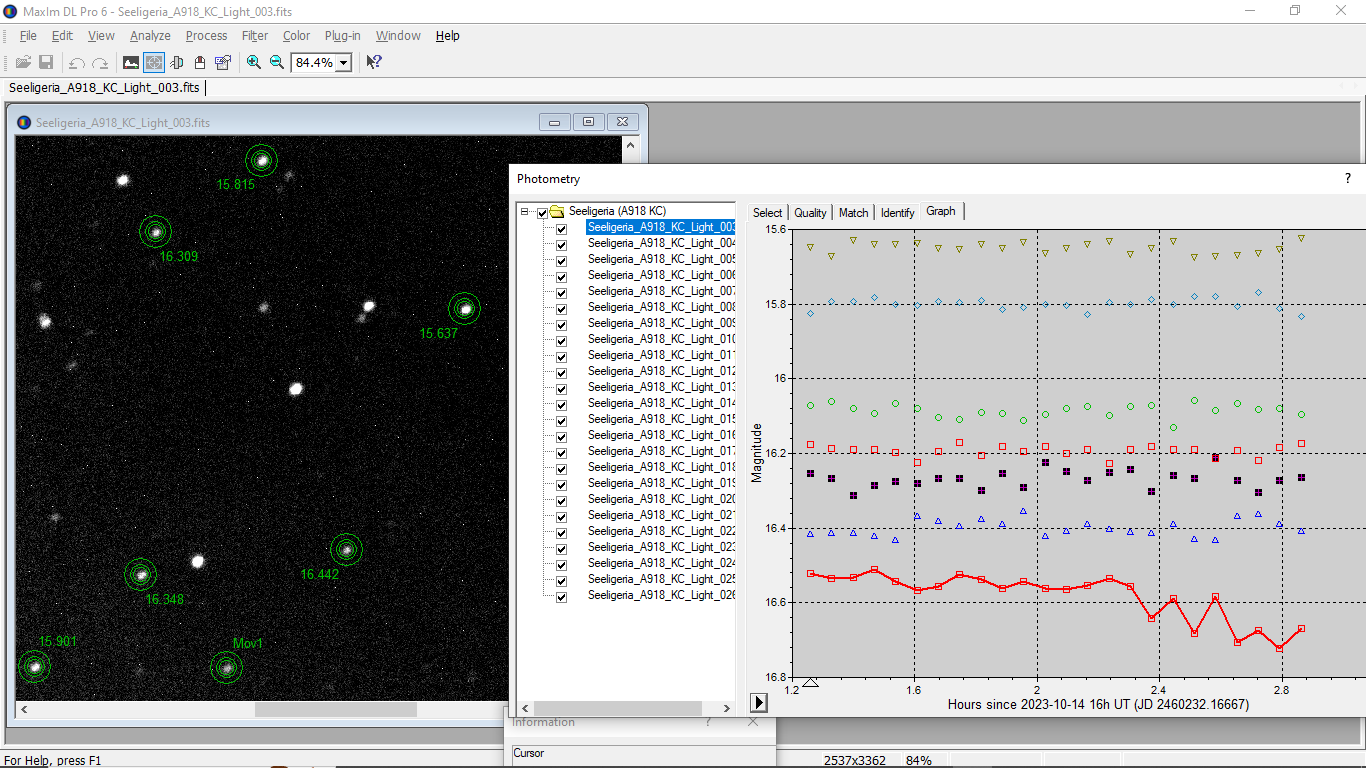Viewport: 1366px width, 768px height.
Task: Click the Zoom Out magnifier icon
Action: (277, 62)
